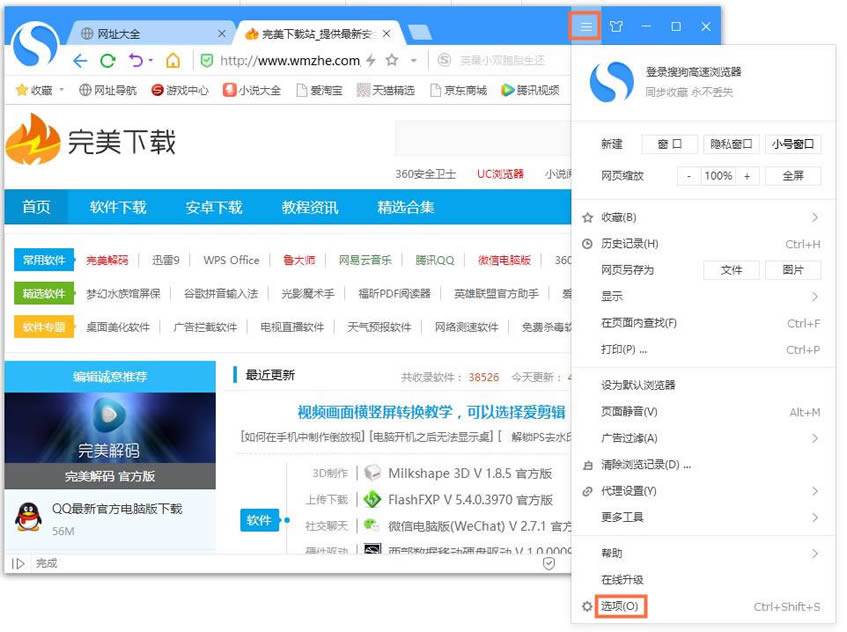Click the 完美下载 flame logo
Screen dimensions: 847x632
[x=33, y=139]
